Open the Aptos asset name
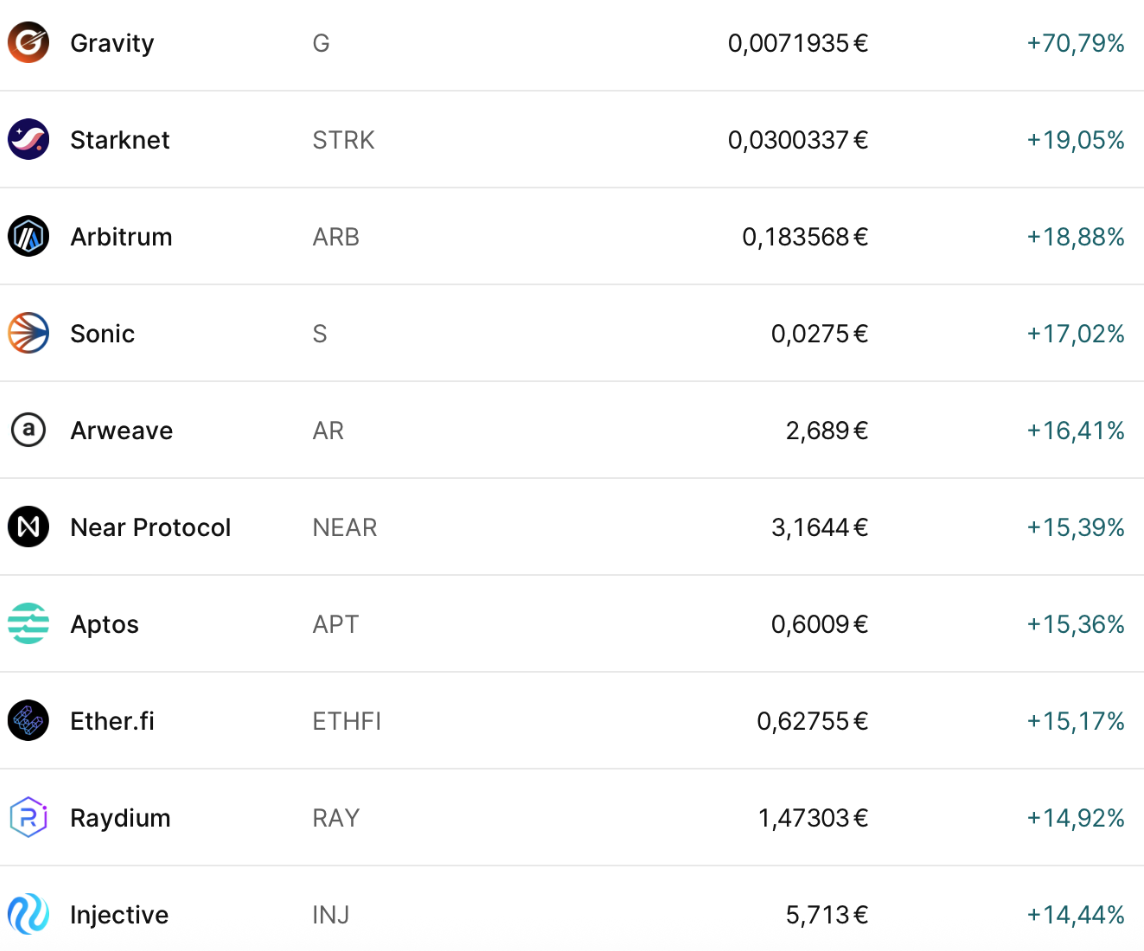The height and width of the screenshot is (951, 1144). click(x=104, y=625)
